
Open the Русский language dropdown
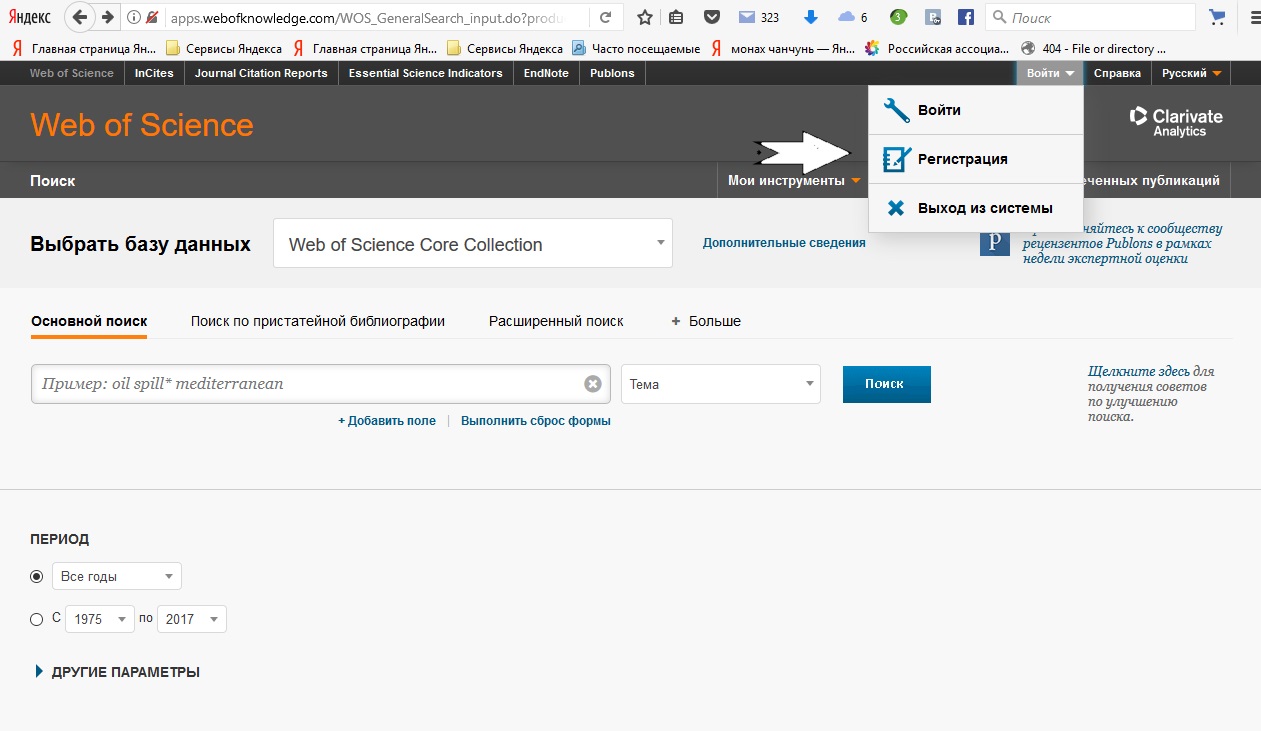pyautogui.click(x=1191, y=73)
